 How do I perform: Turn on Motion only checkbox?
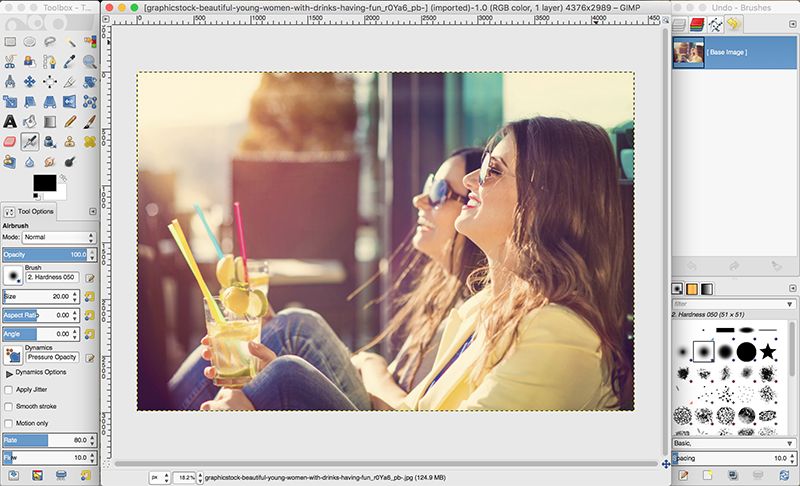[9, 423]
